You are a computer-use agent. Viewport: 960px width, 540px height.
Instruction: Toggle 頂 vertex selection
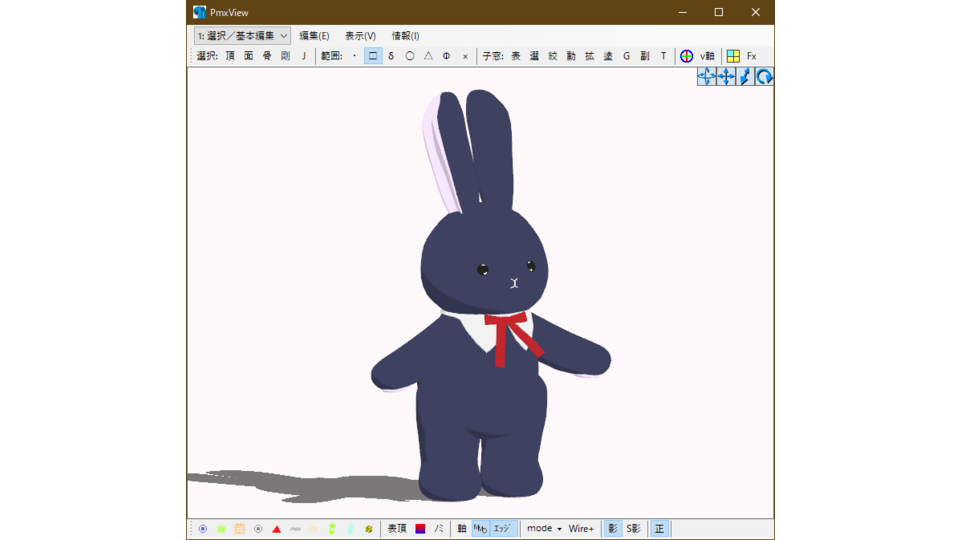[x=230, y=56]
